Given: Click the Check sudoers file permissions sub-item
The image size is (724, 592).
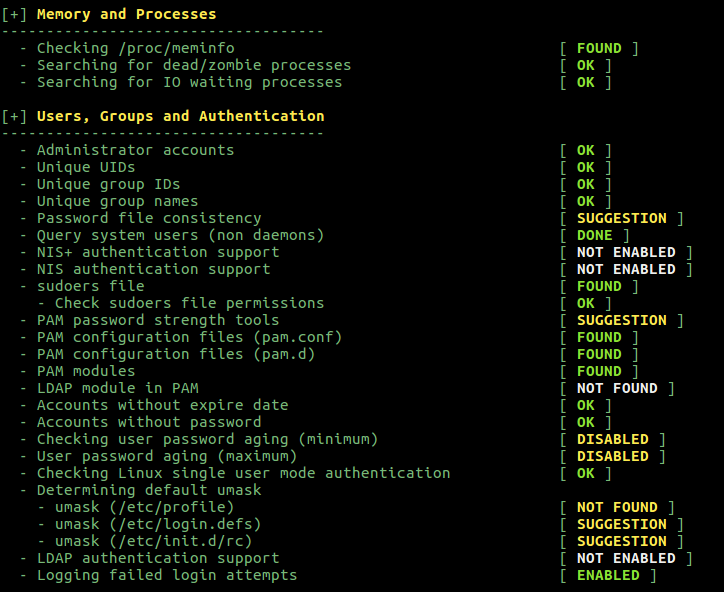Looking at the screenshot, I should pos(189,303).
